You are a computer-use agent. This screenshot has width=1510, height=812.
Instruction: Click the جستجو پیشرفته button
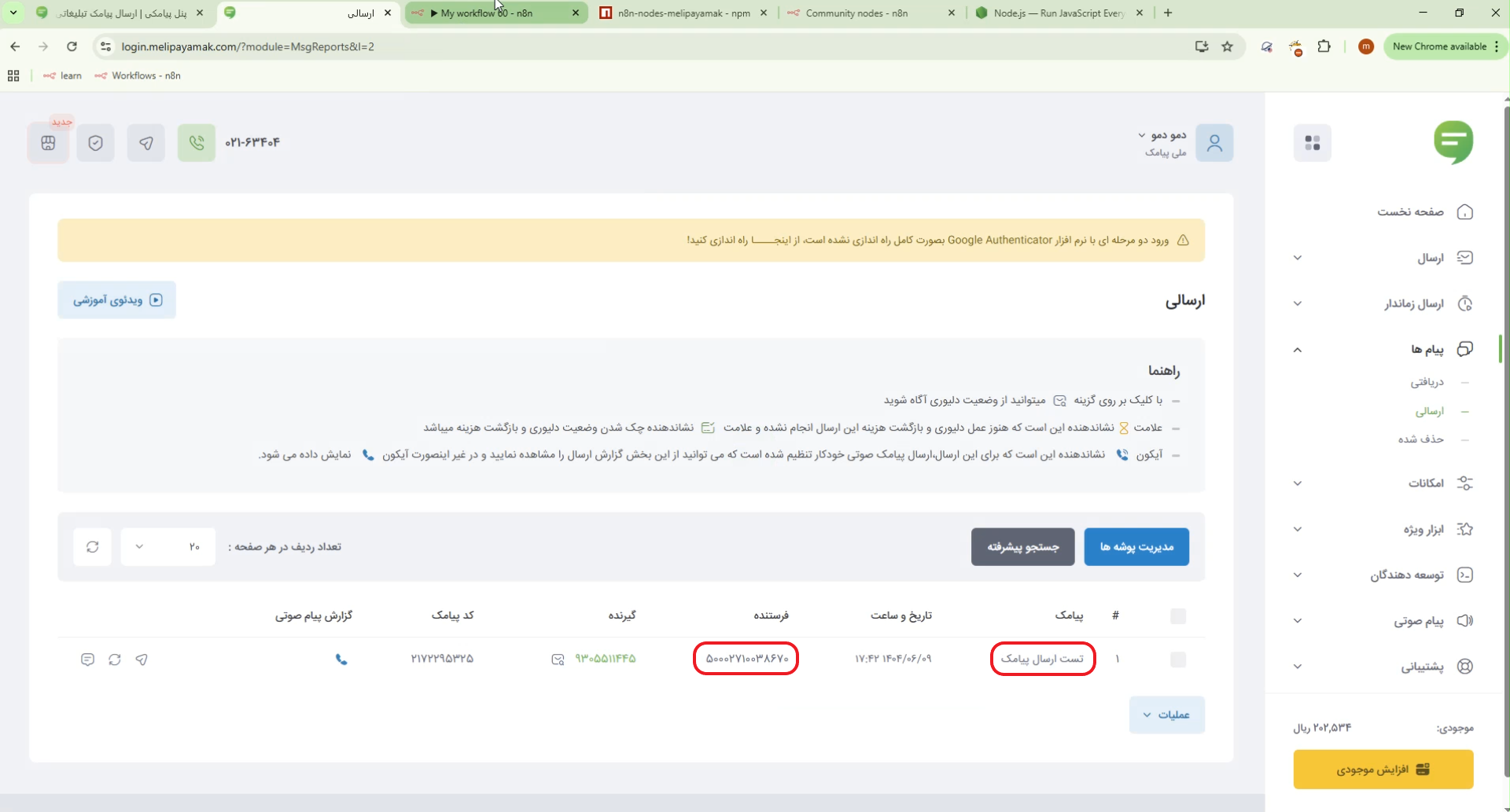[x=1022, y=547]
